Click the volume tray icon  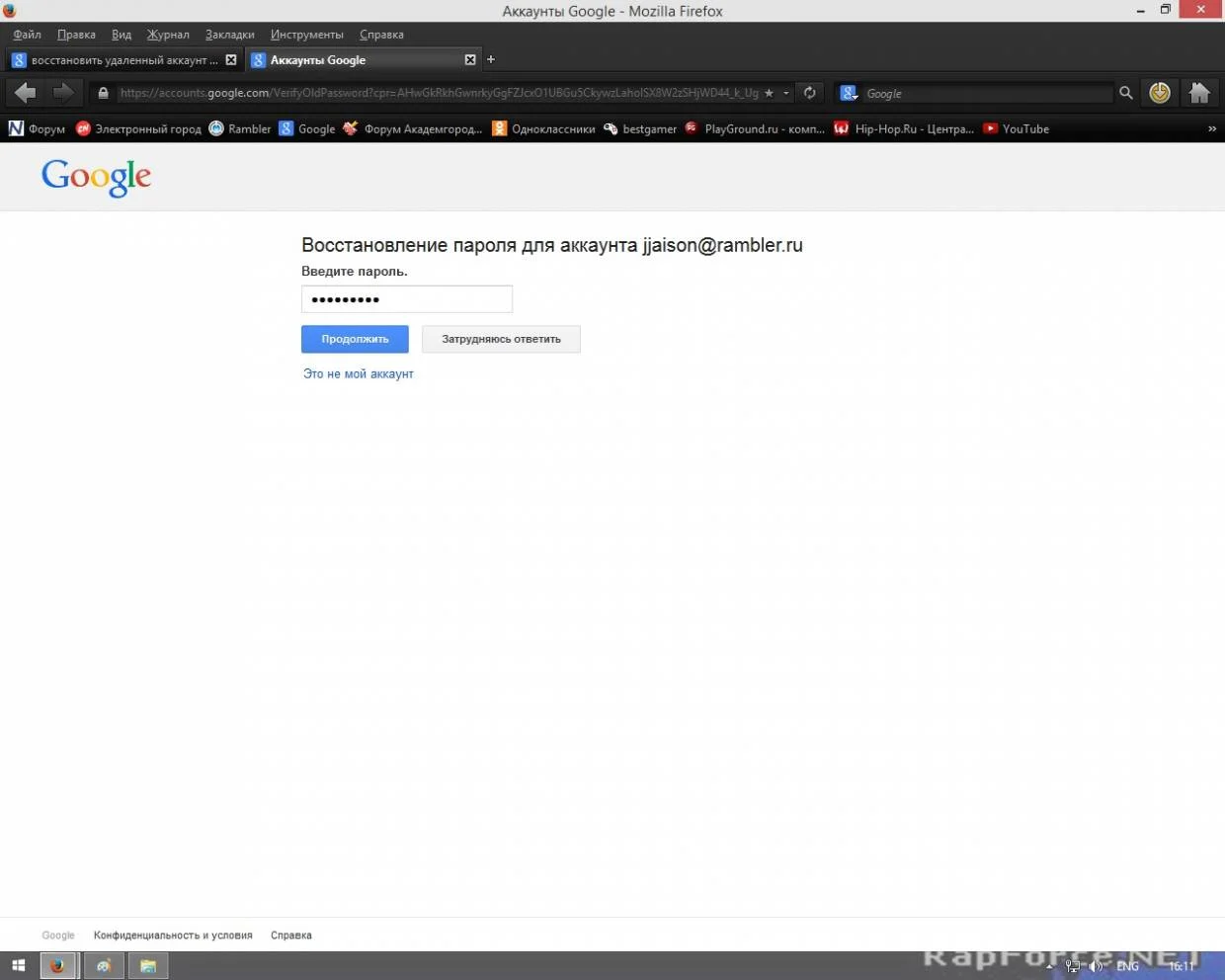(x=1096, y=966)
